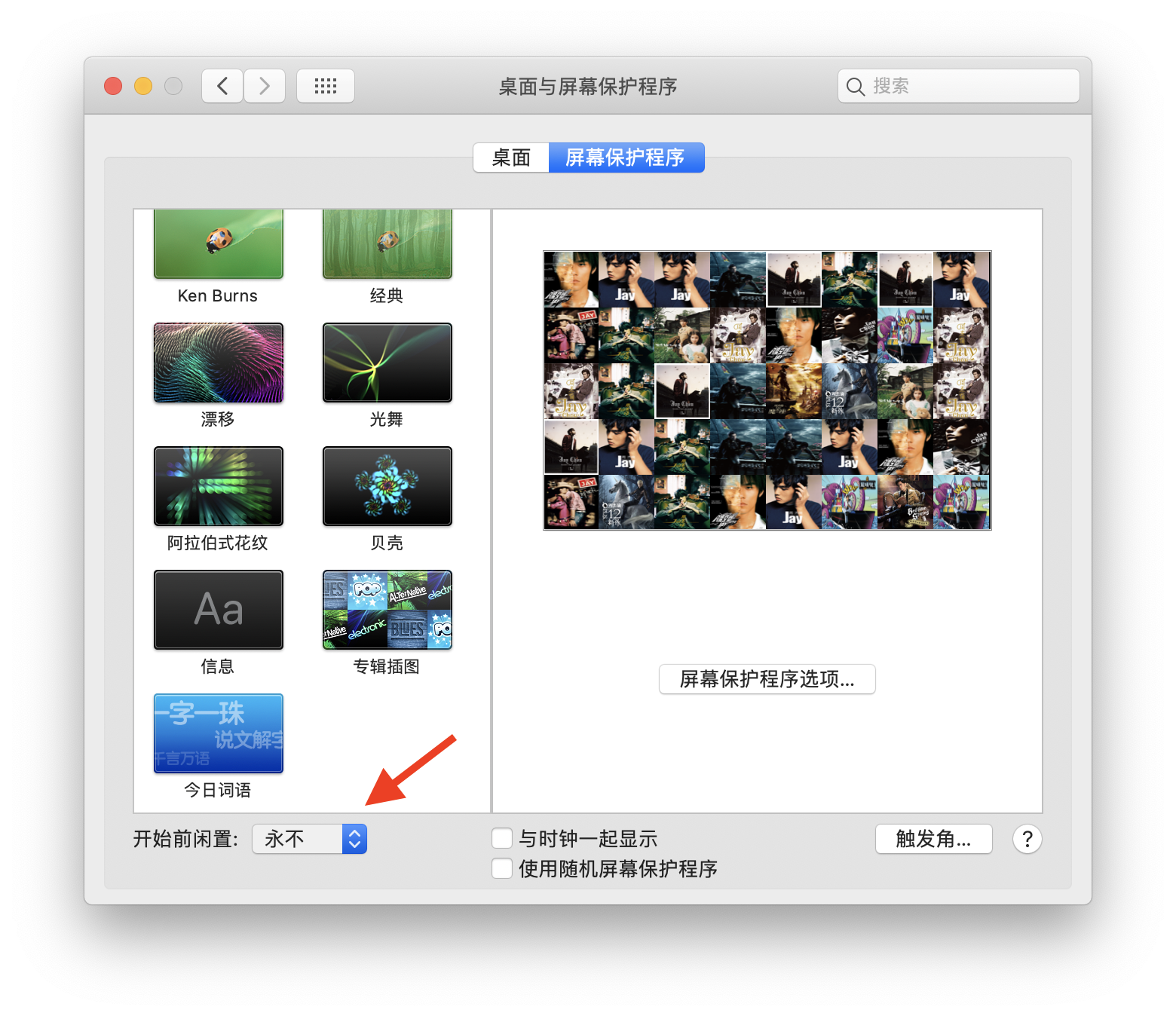Select the Ken Burns screensaver thumbnail
Image resolution: width=1176 pixels, height=1016 pixels.
click(218, 244)
